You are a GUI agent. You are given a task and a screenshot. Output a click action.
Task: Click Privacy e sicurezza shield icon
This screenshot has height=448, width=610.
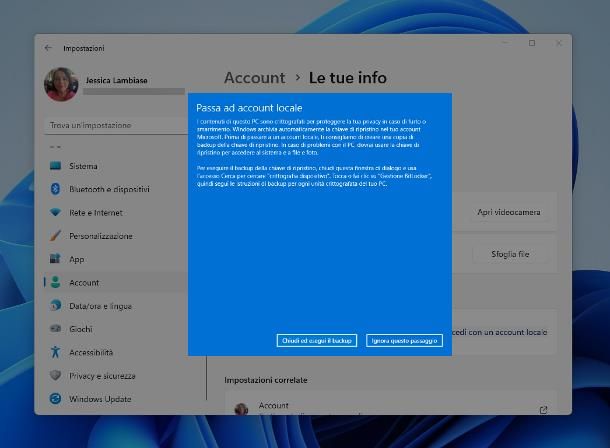point(55,375)
